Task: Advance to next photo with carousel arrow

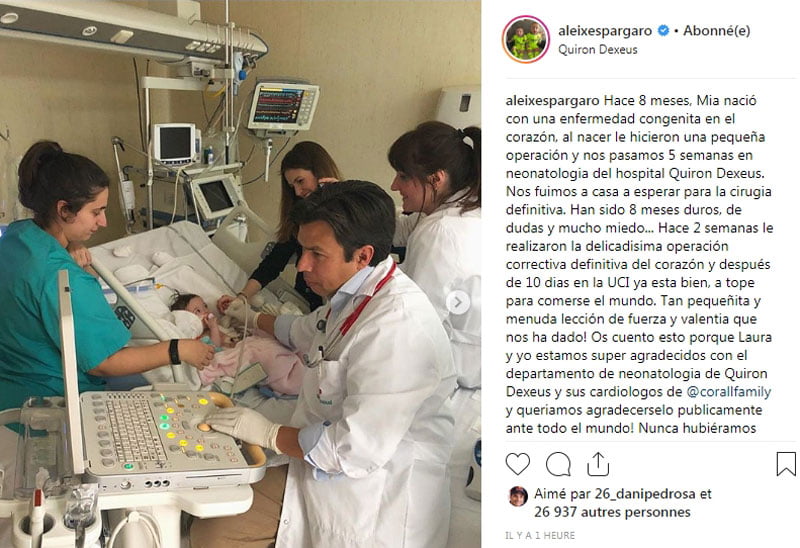Action: pos(458,303)
